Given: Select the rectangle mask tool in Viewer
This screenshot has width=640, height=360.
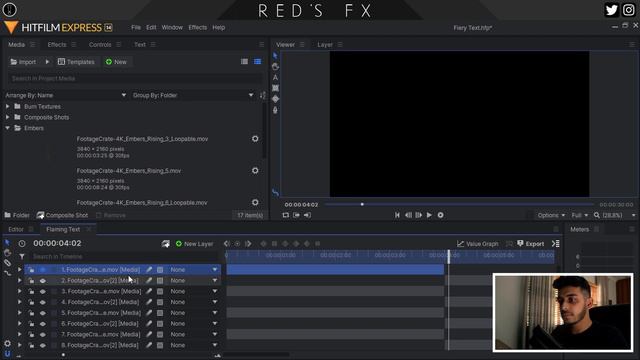Looking at the screenshot, I should (x=275, y=88).
